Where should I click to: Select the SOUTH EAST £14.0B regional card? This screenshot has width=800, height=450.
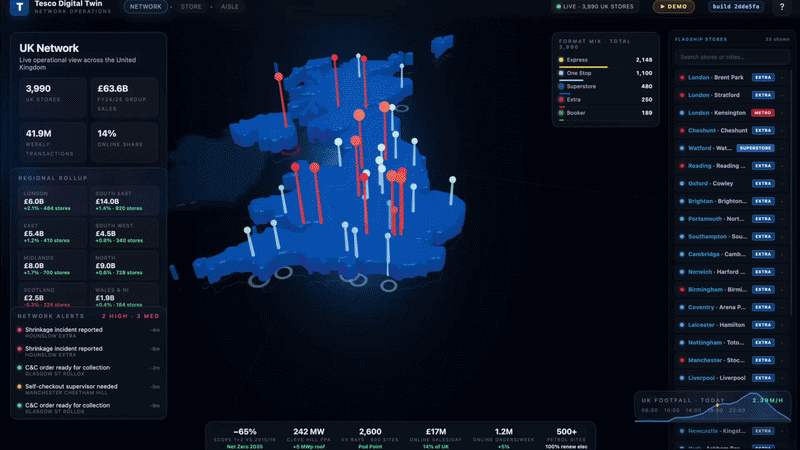[124, 202]
